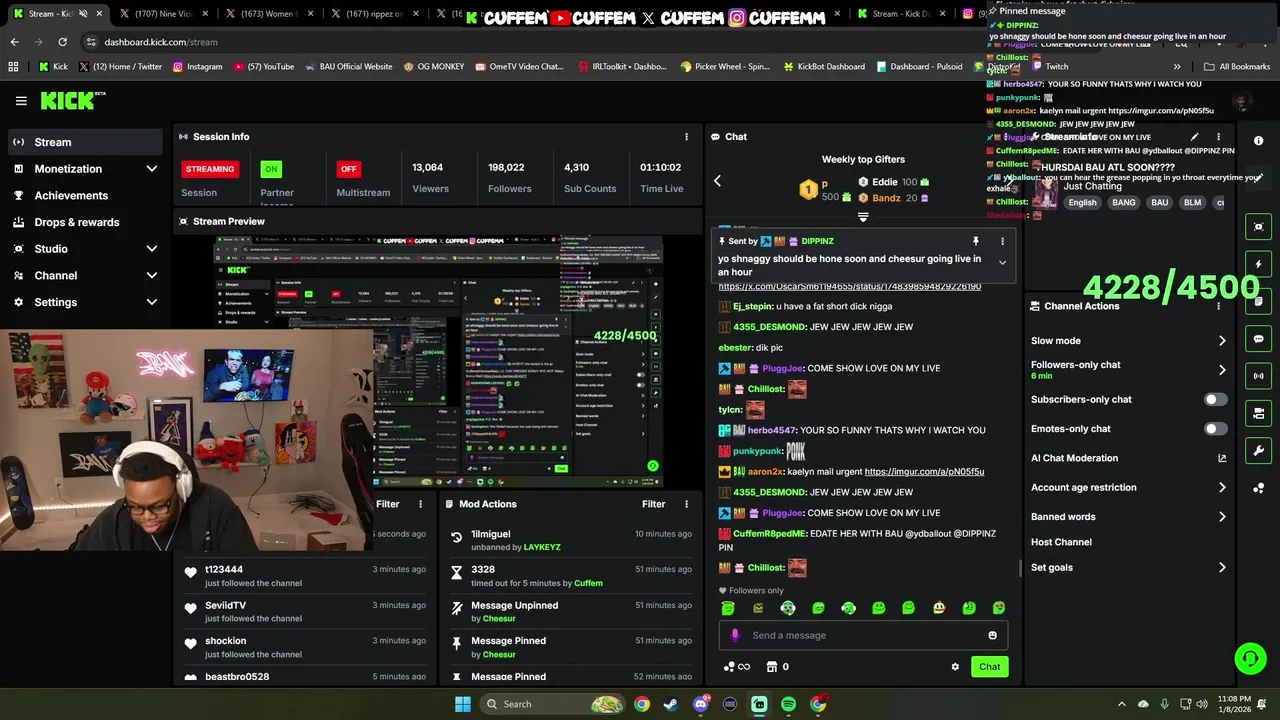Screen dimensions: 1280x720
Task: Click the chat bubble icon in right toolbar
Action: click(x=1258, y=339)
